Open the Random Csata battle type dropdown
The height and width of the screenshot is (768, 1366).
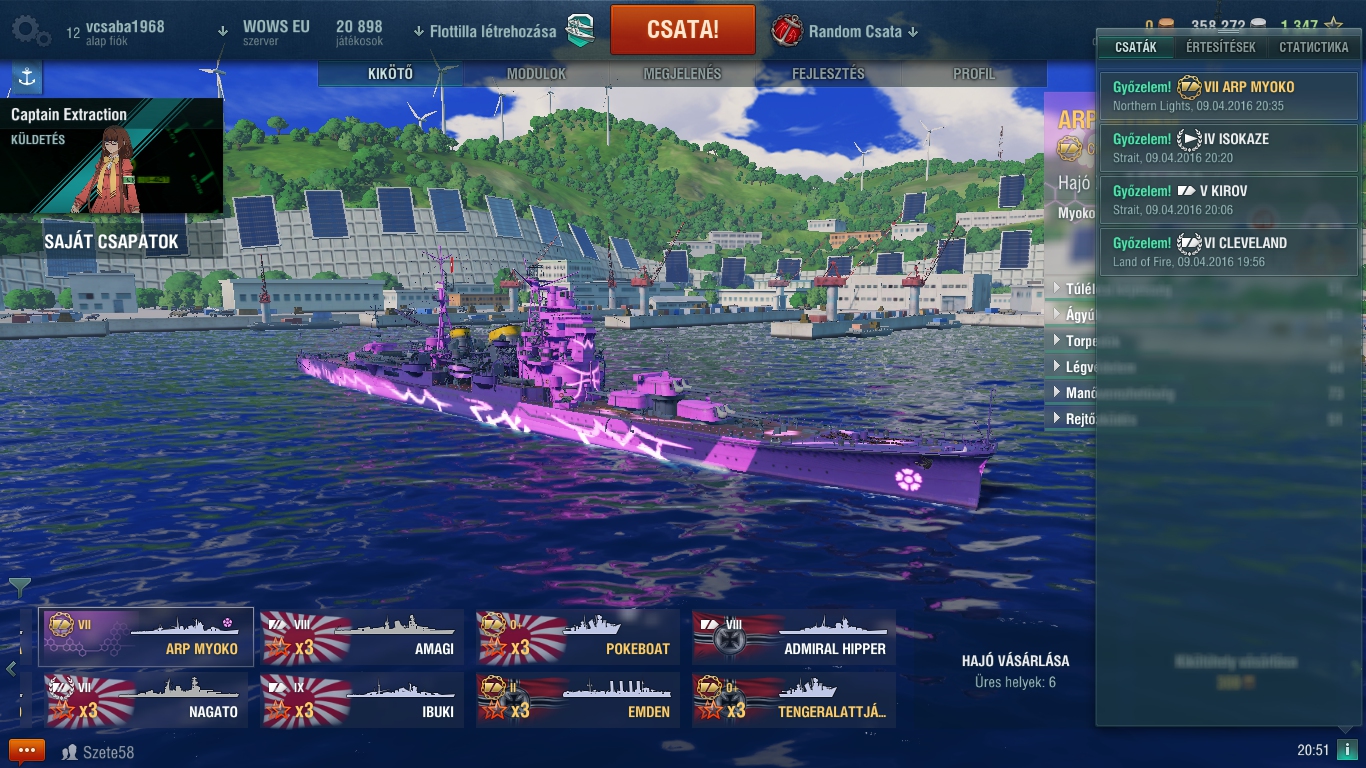click(863, 32)
